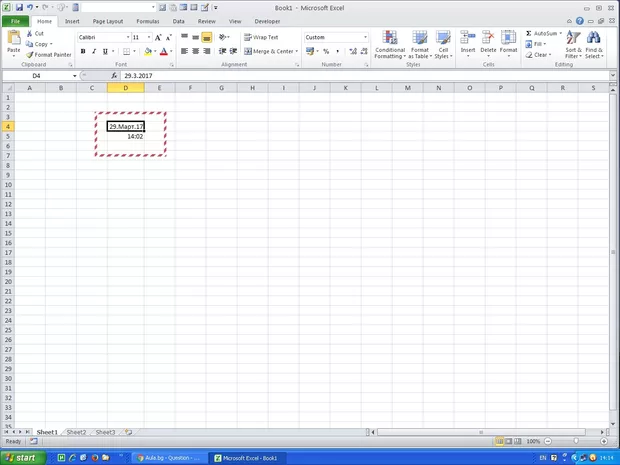Select the Sheet2 worksheet tab
620x465 pixels.
(75, 432)
